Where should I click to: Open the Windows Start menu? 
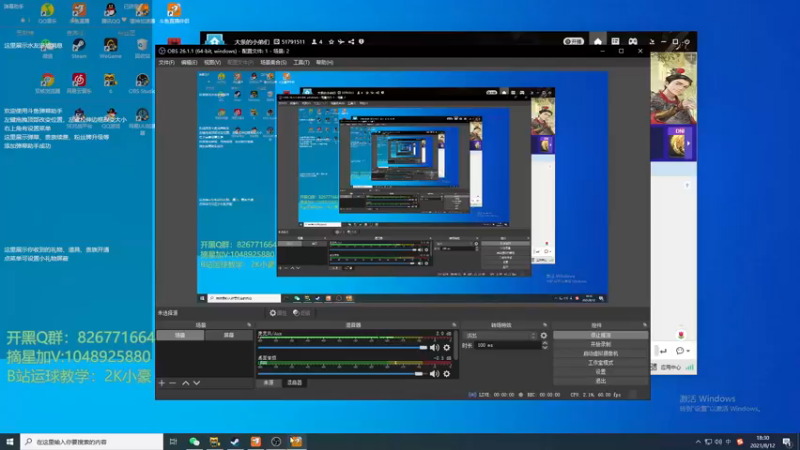[x=10, y=441]
